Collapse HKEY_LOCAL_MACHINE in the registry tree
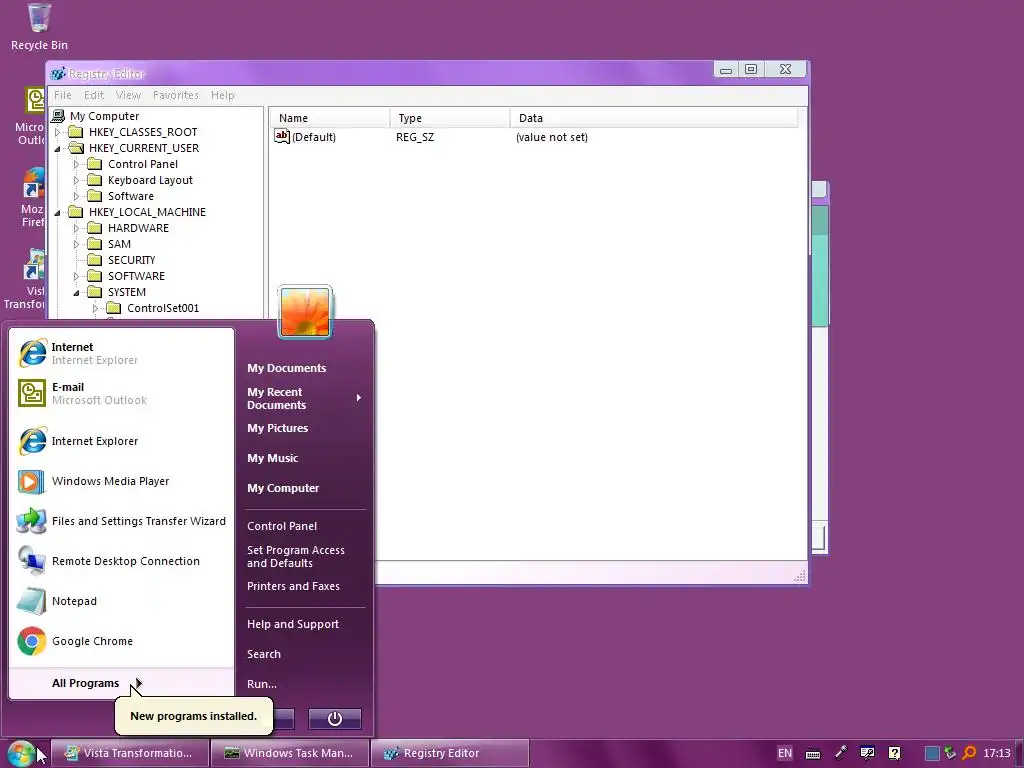 57,212
